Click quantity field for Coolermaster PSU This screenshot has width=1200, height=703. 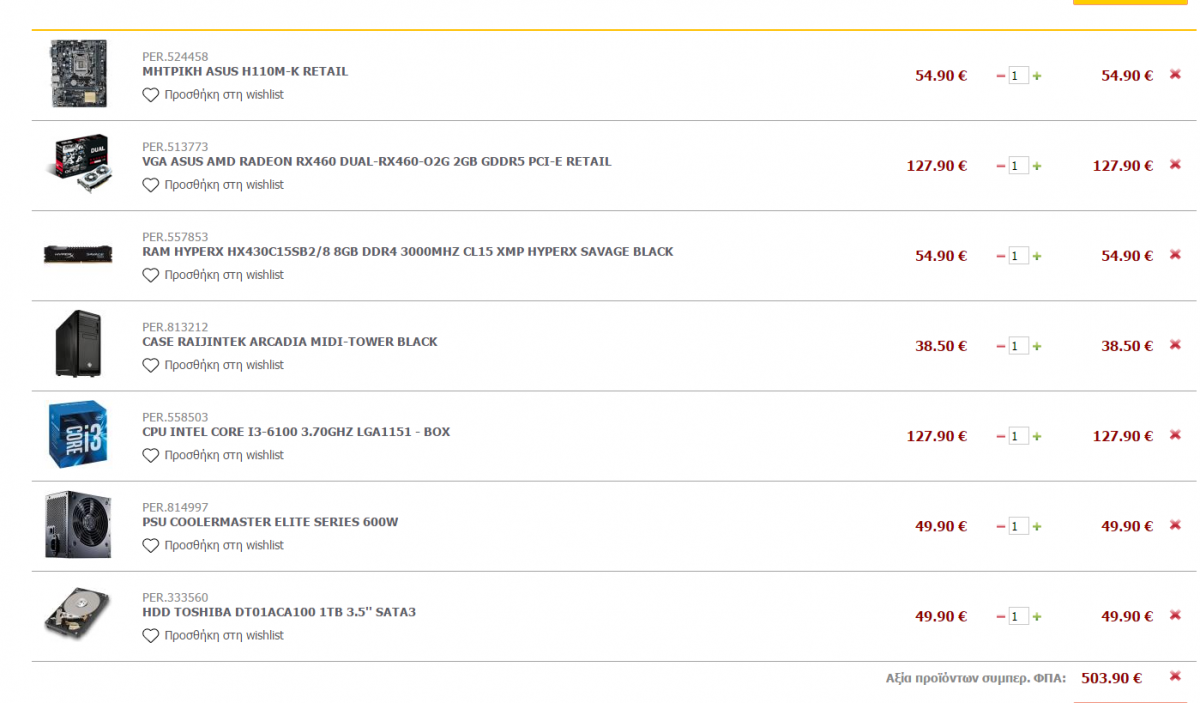(x=1018, y=526)
